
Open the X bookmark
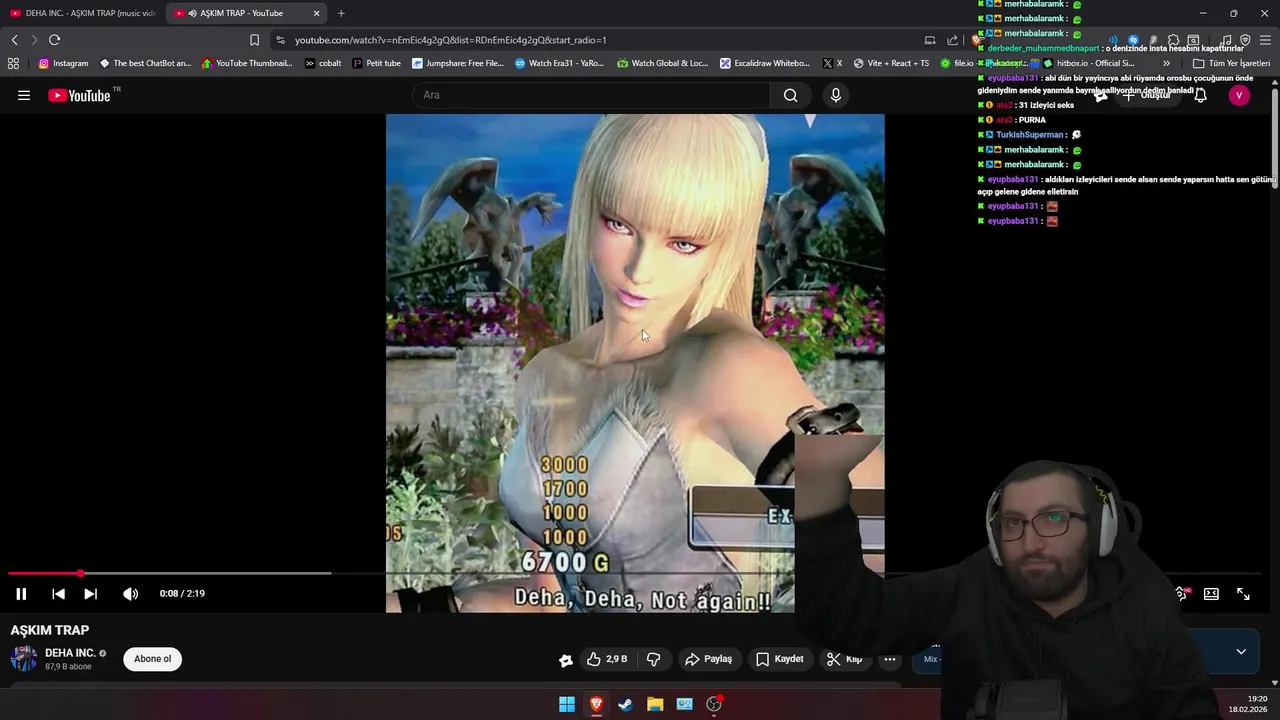point(832,63)
